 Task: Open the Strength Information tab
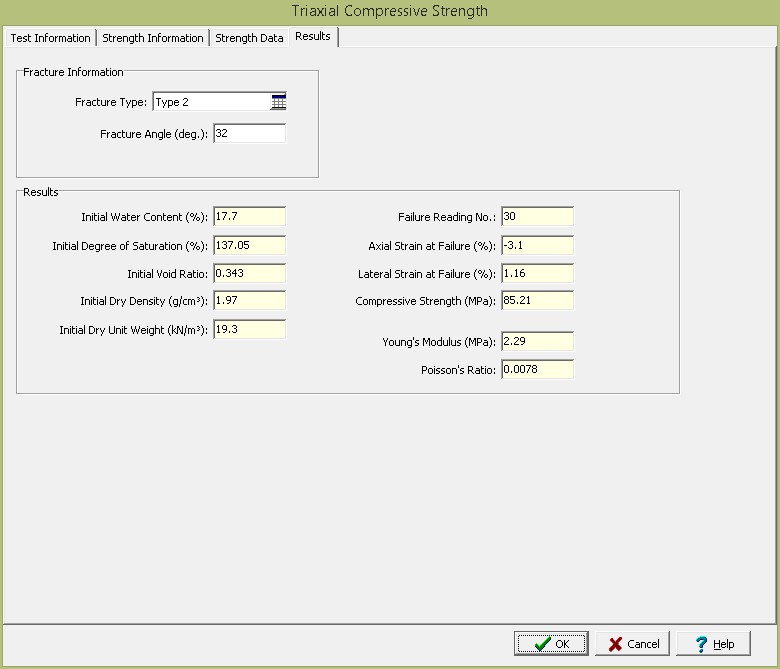(153, 38)
